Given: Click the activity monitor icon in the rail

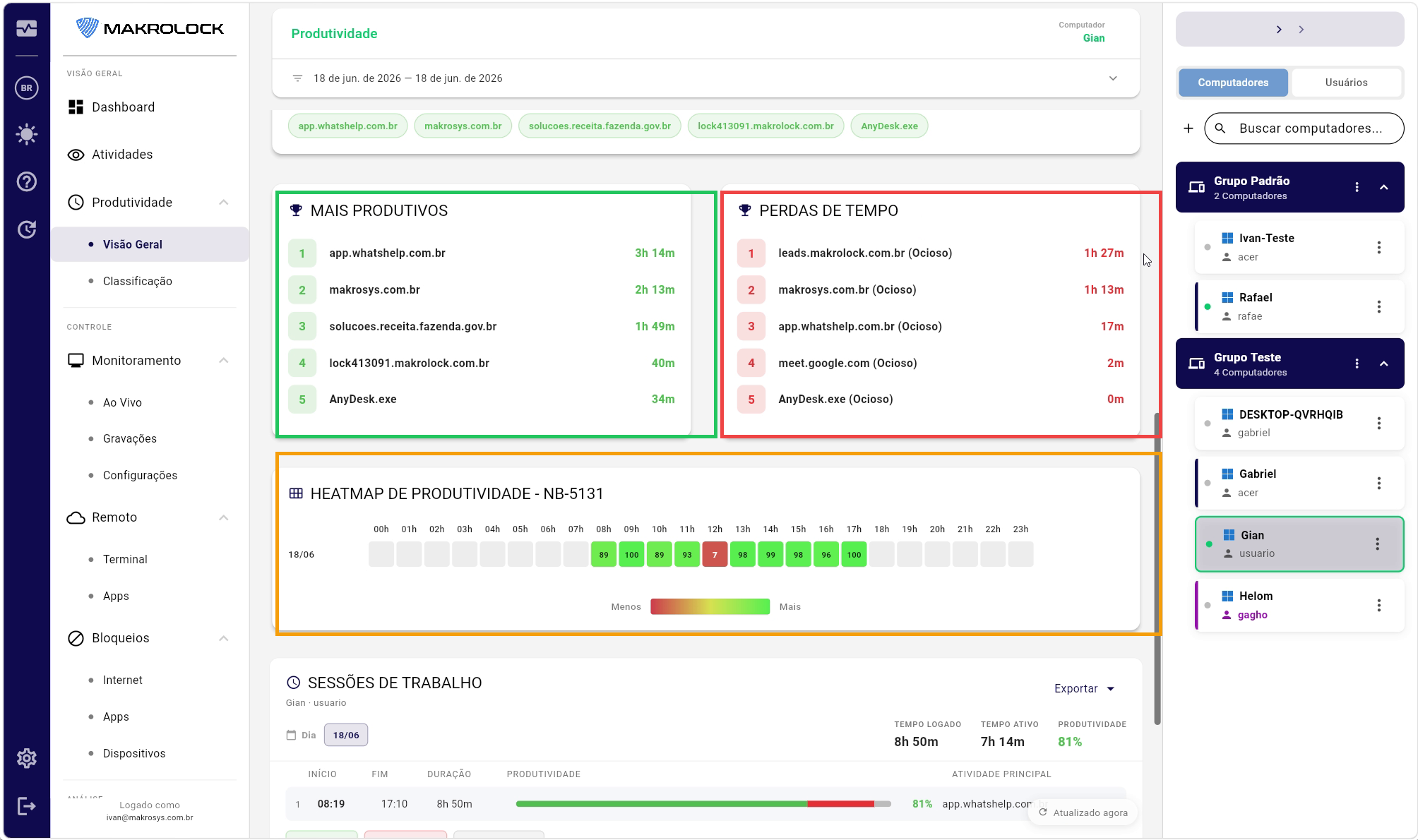Looking at the screenshot, I should (27, 28).
